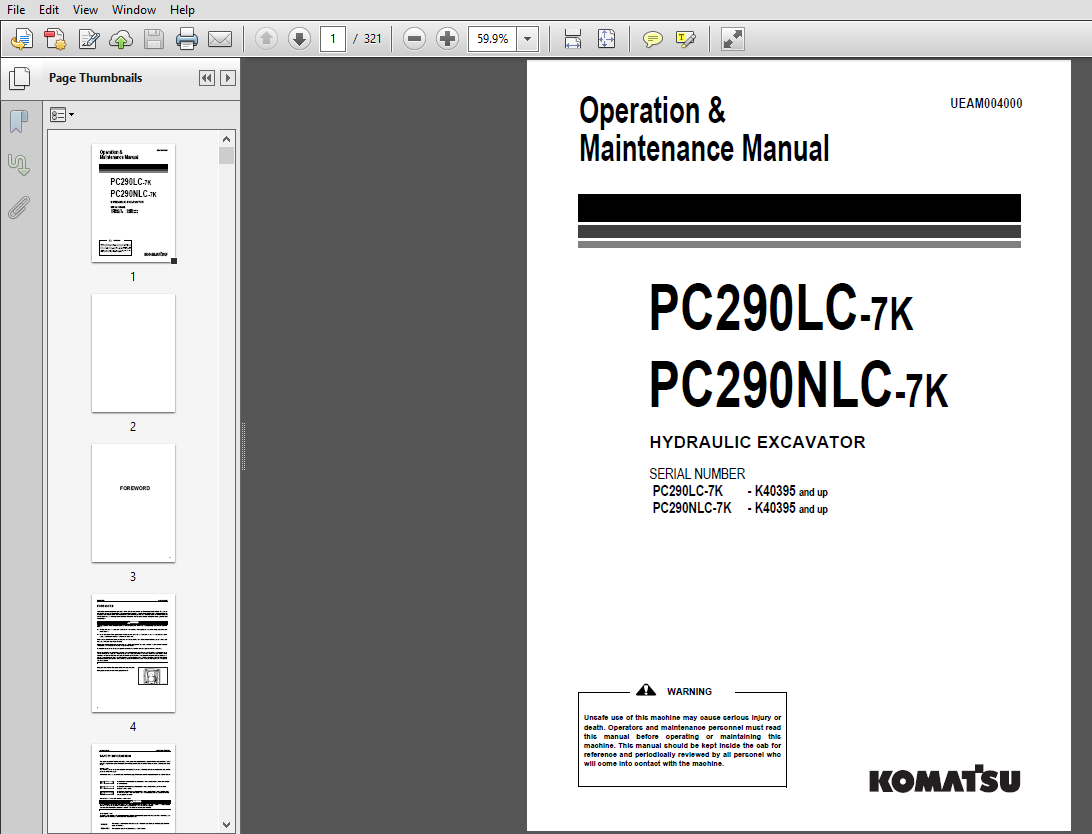
Task: Click the Page Thumbnails panel icon
Action: coord(20,79)
